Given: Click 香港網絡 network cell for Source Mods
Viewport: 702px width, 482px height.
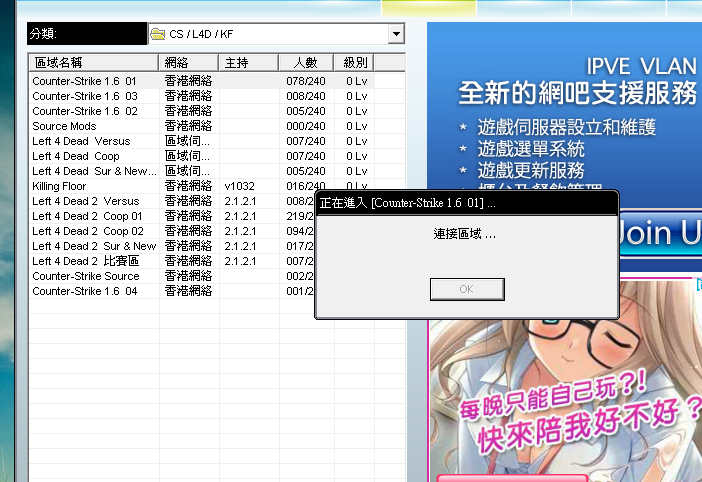Looking at the screenshot, I should point(188,126).
